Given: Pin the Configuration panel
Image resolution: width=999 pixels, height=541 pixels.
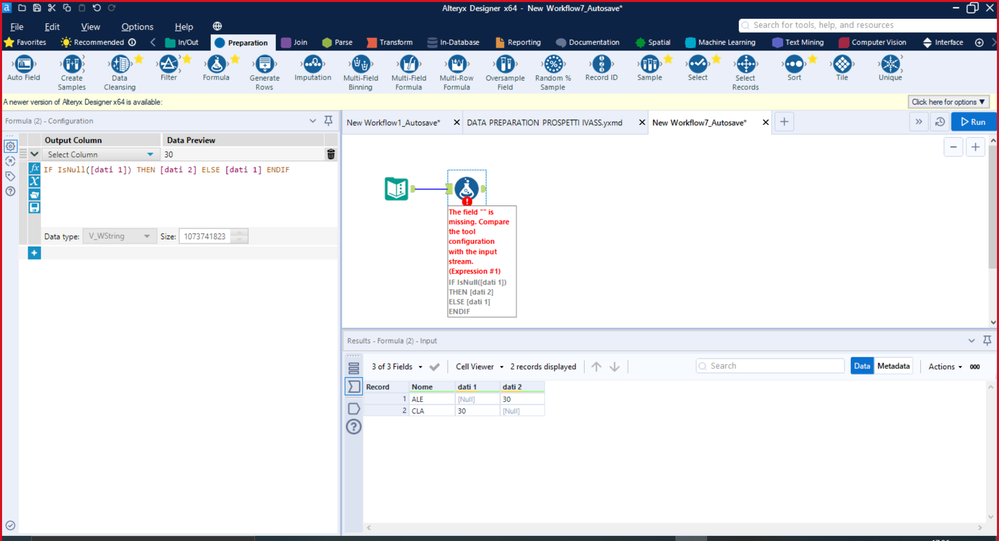Looking at the screenshot, I should click(x=328, y=120).
